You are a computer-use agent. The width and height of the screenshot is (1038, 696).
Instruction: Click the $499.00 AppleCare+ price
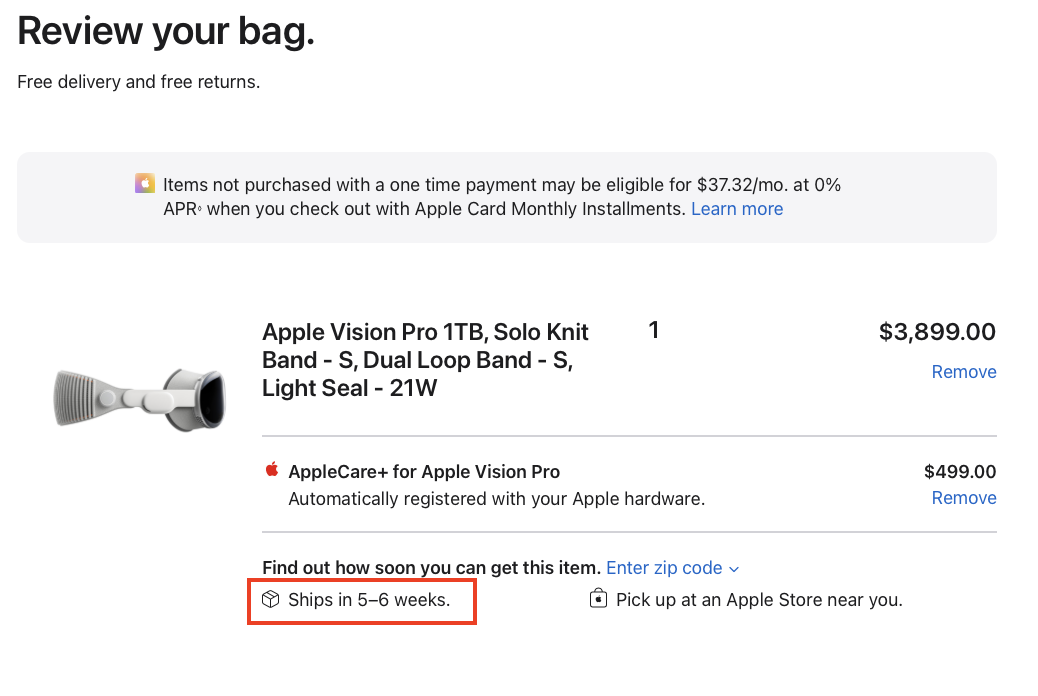960,472
